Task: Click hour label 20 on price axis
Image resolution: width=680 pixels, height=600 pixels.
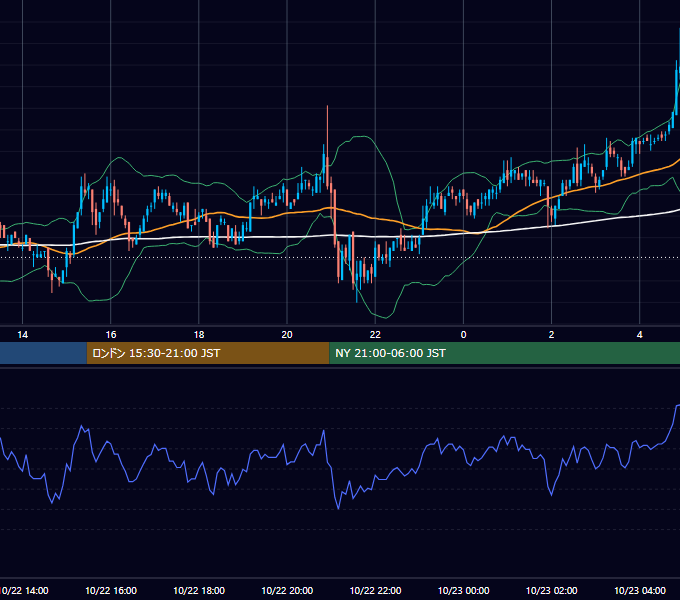Action: (287, 335)
